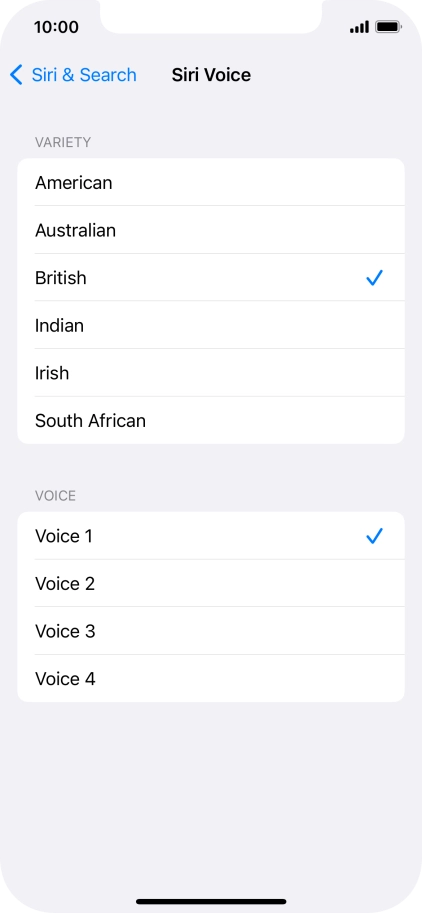Image resolution: width=422 pixels, height=913 pixels.
Task: Choose Voice 1 option
Action: [x=211, y=536]
